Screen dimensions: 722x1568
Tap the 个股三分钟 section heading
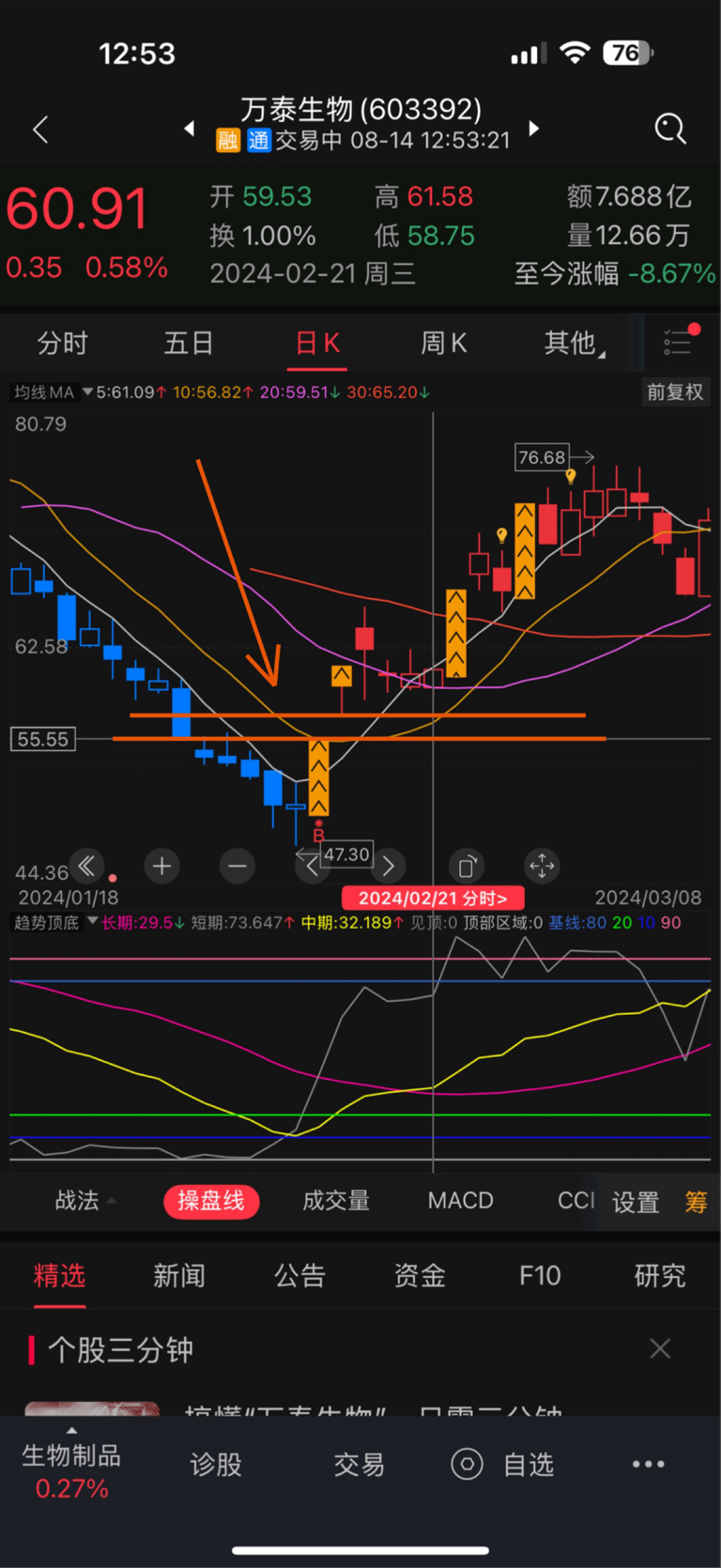[x=120, y=1350]
